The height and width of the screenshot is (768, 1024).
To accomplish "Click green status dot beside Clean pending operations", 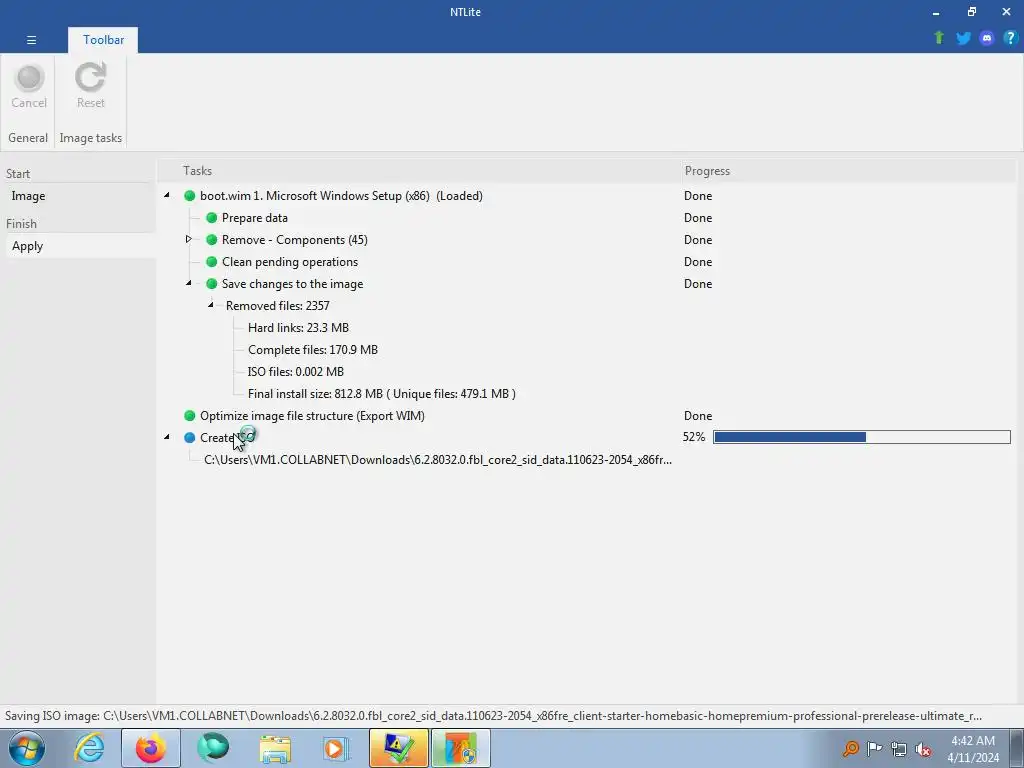I will [212, 262].
